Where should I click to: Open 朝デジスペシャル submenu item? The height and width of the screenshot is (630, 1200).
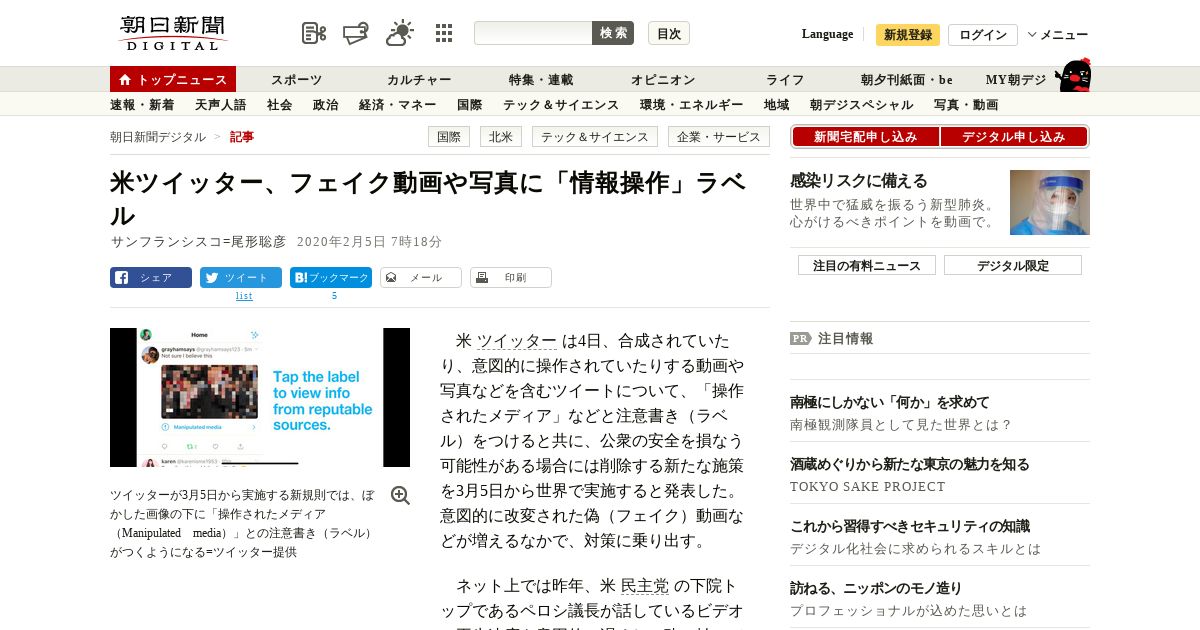[x=861, y=104]
